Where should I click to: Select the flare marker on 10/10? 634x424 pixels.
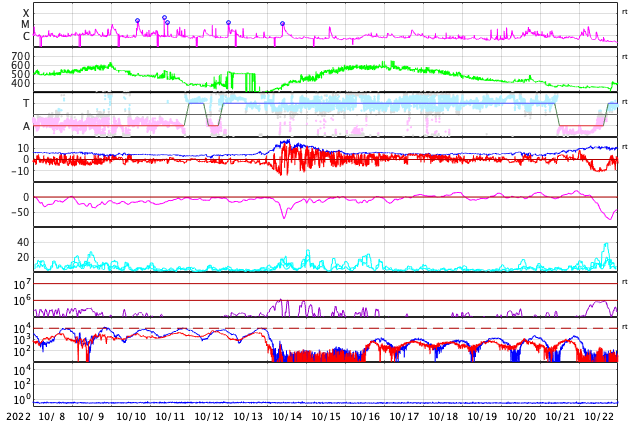pos(137,21)
